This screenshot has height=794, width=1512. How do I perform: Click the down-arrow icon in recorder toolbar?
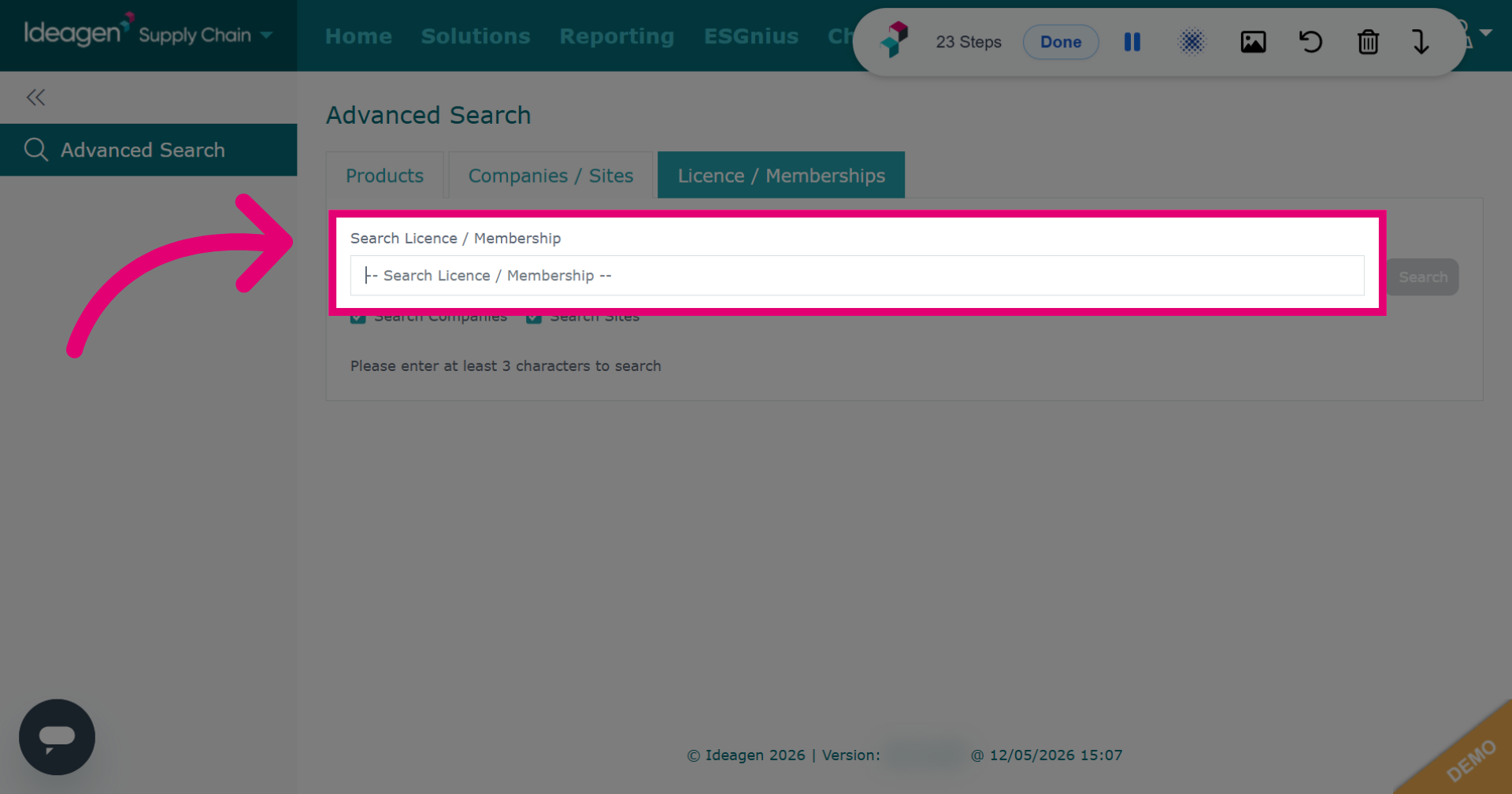coord(1421,42)
